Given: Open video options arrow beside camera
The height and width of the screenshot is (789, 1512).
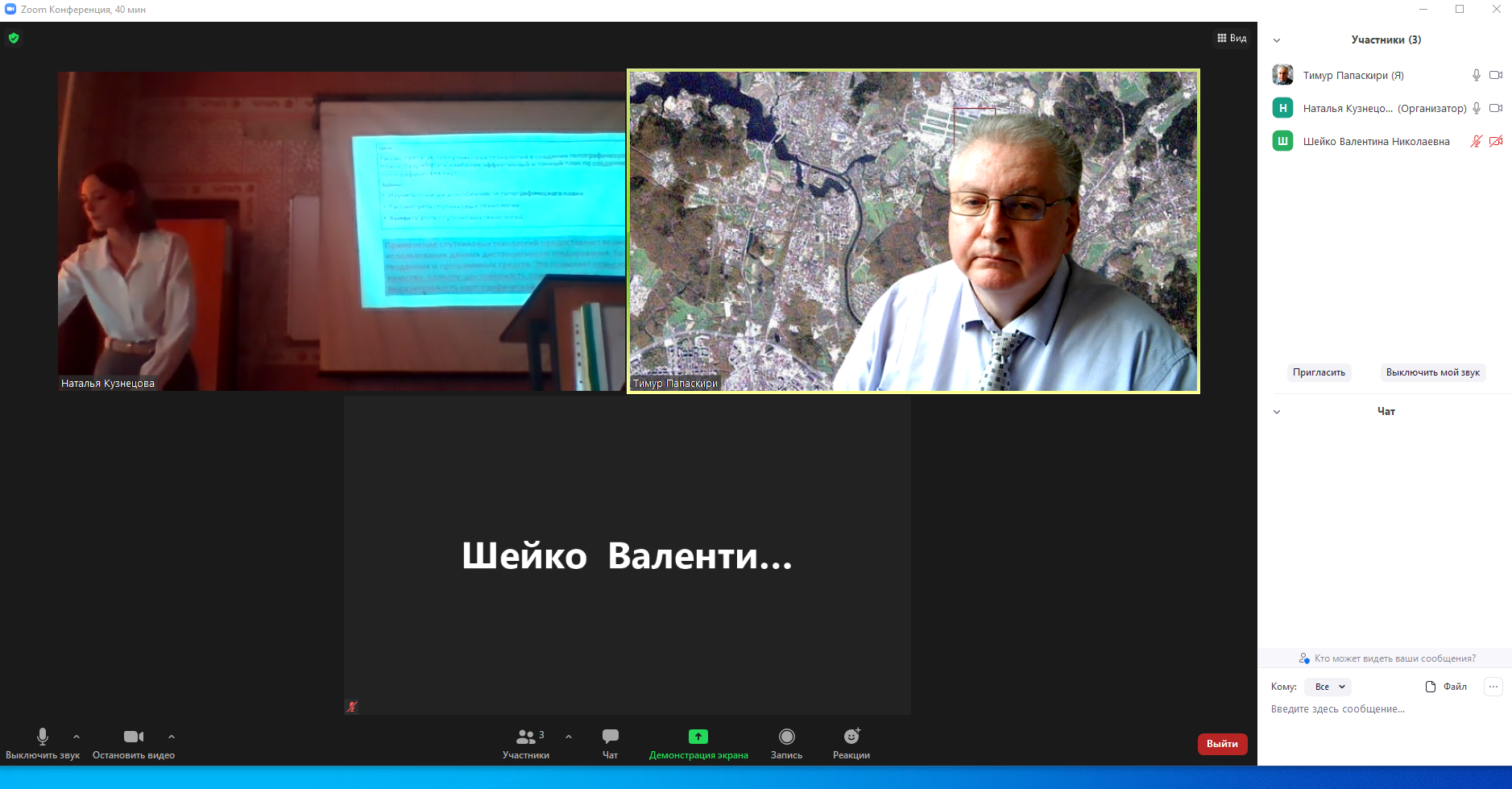Looking at the screenshot, I should click(172, 737).
